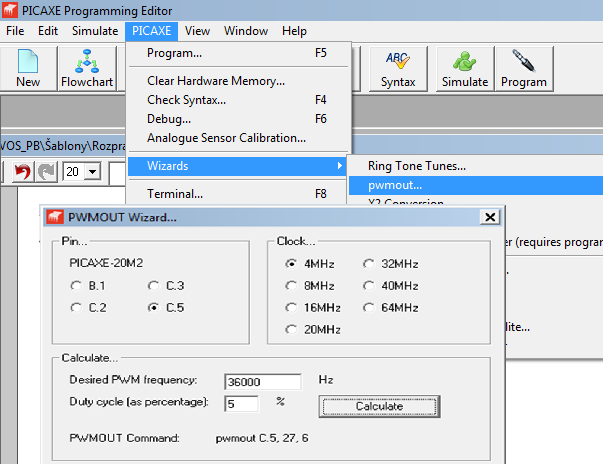The height and width of the screenshot is (464, 603).
Task: Open the Flowchart toolbar icon
Action: click(x=87, y=68)
